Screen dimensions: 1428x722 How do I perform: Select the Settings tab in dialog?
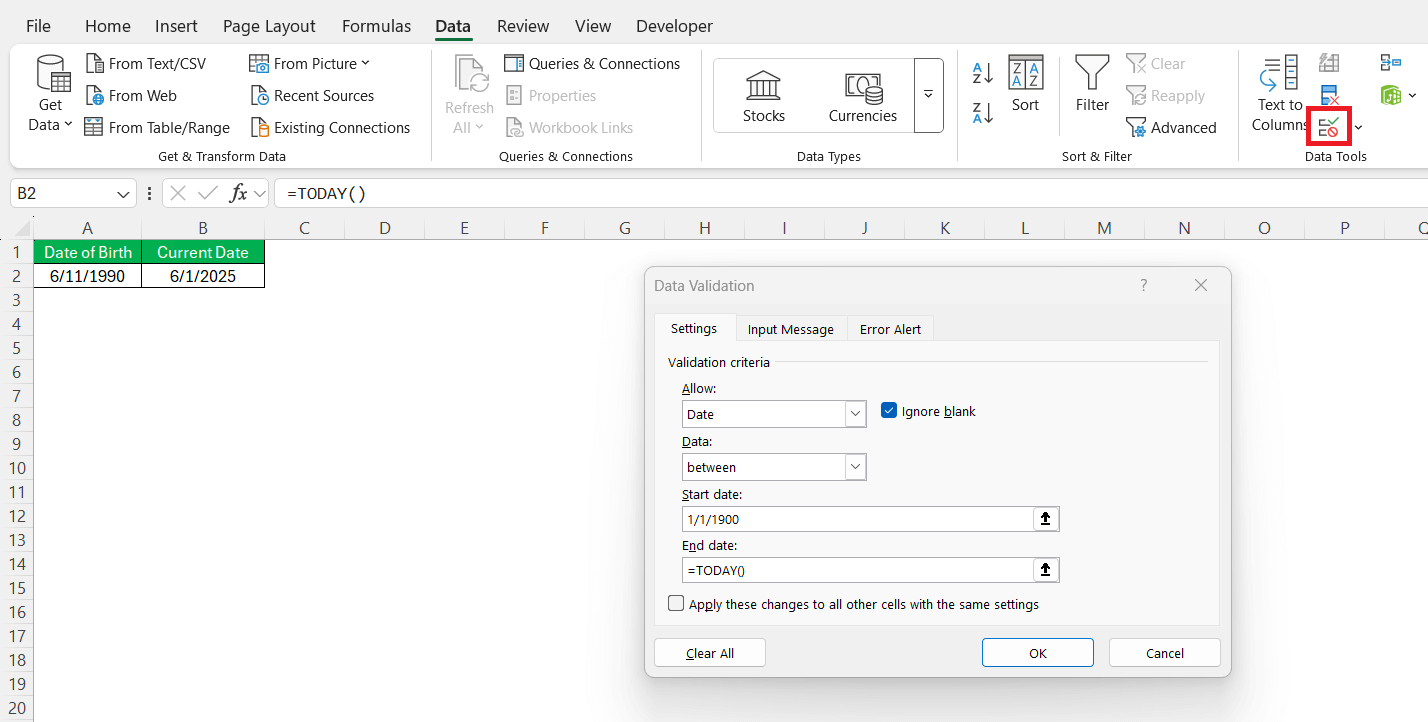click(694, 328)
